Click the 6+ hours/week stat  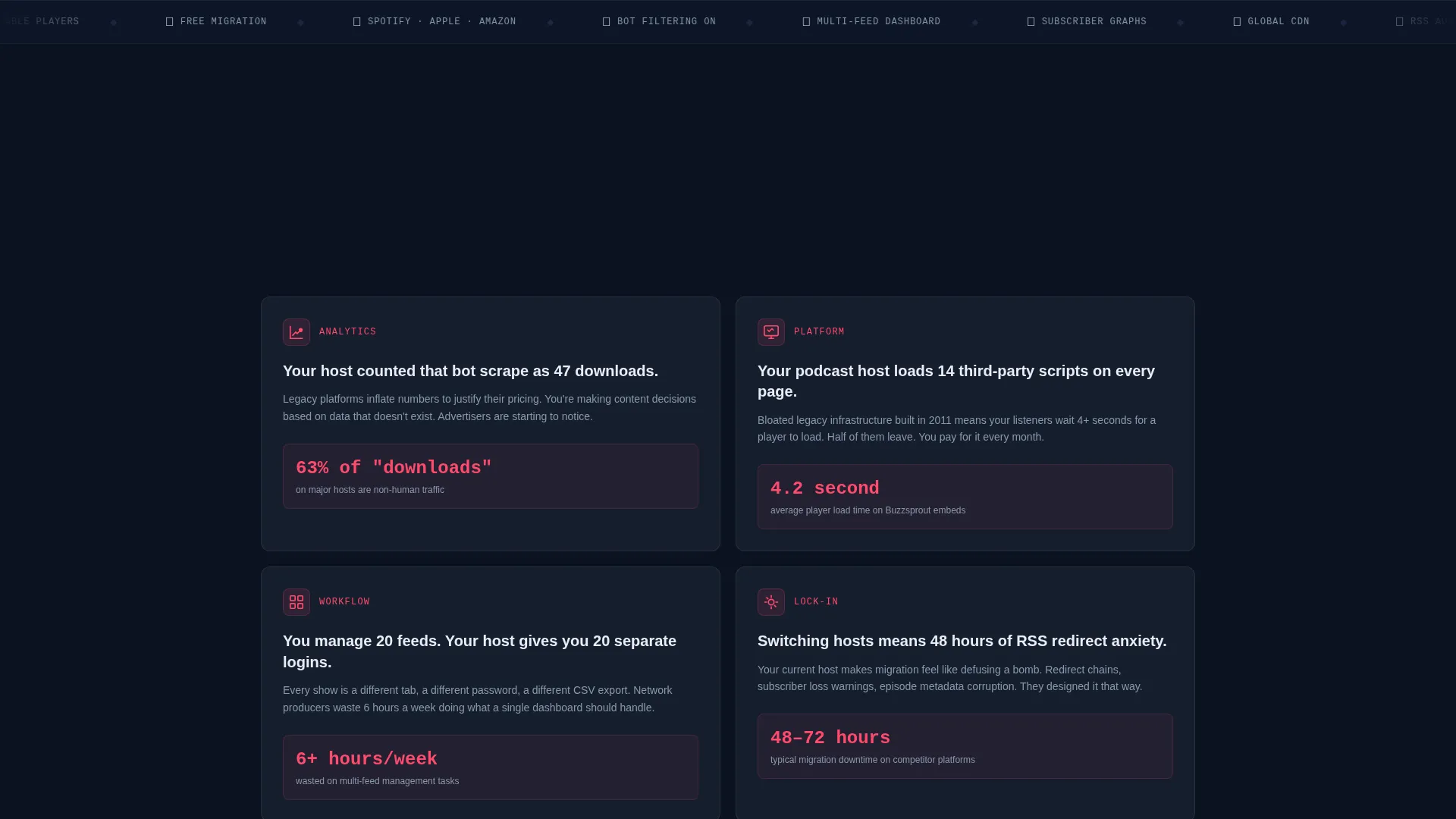coord(366,759)
